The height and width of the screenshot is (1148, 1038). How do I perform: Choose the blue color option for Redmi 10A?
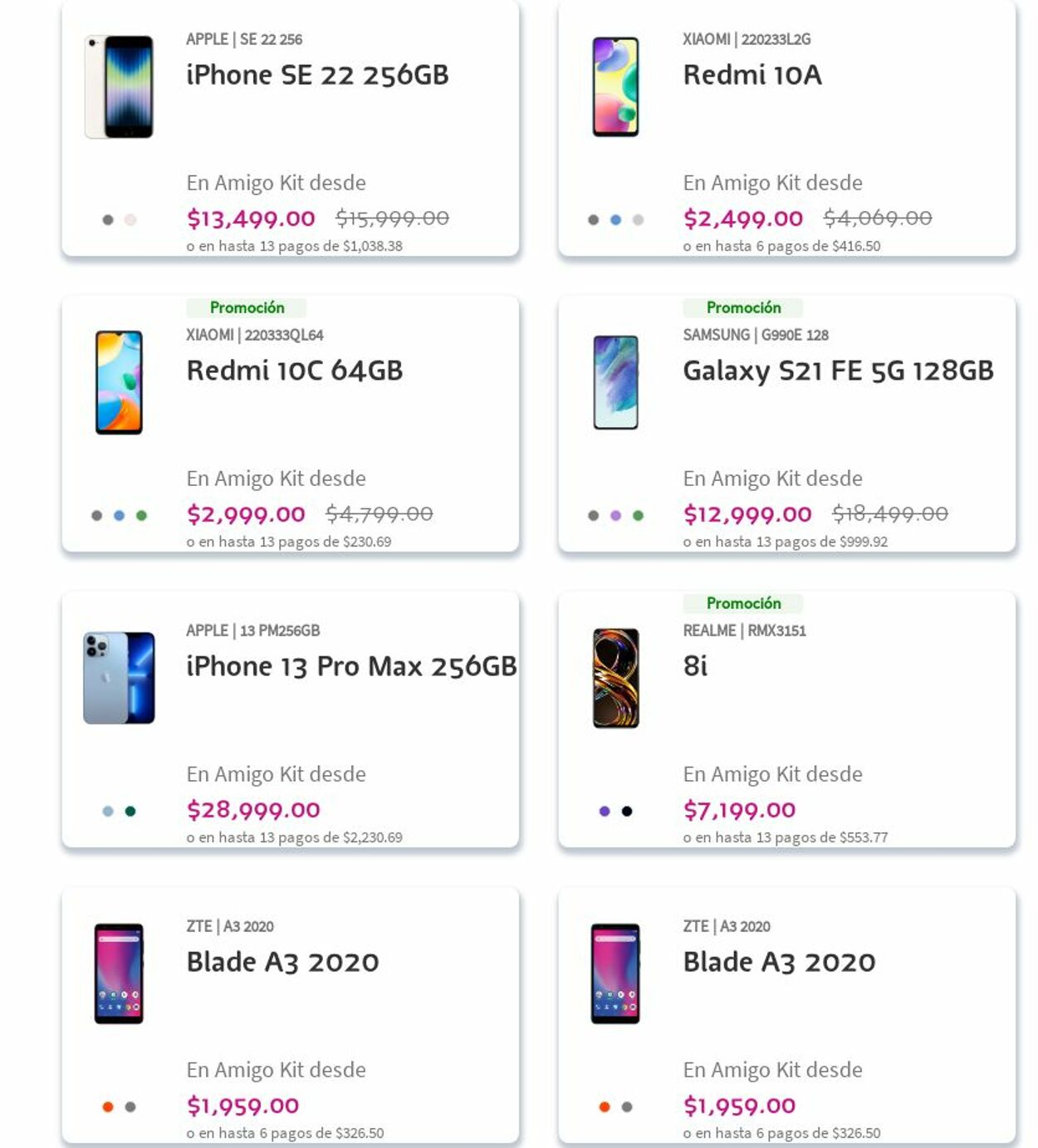[615, 220]
